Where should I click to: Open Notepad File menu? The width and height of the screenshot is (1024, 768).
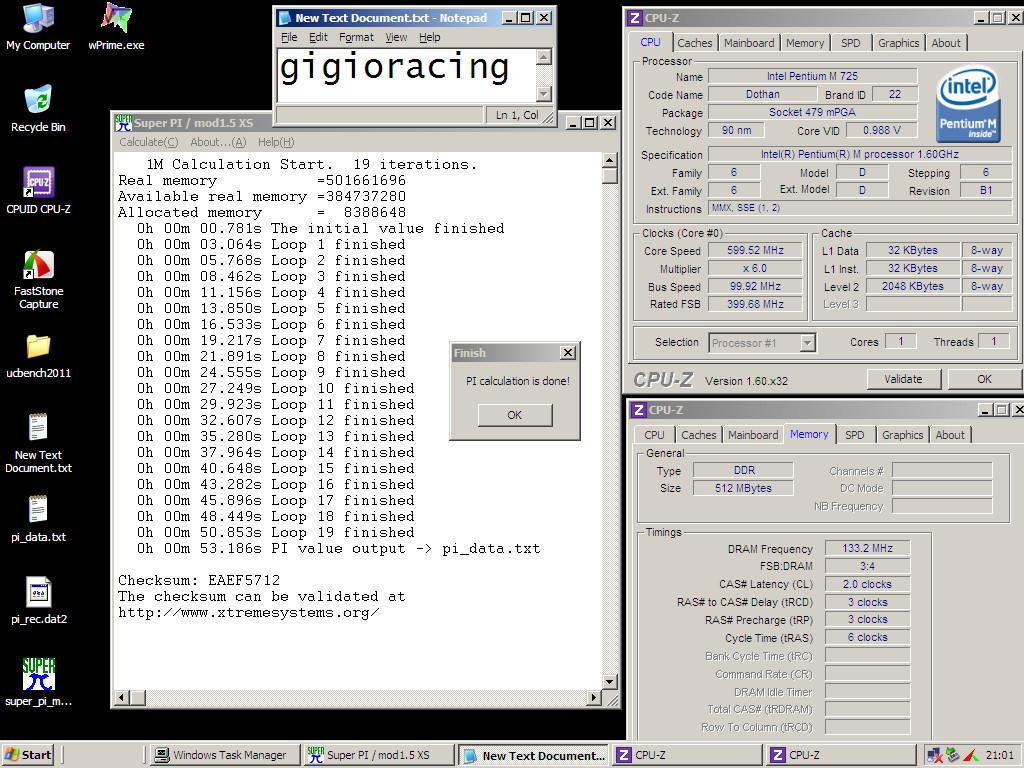[289, 37]
